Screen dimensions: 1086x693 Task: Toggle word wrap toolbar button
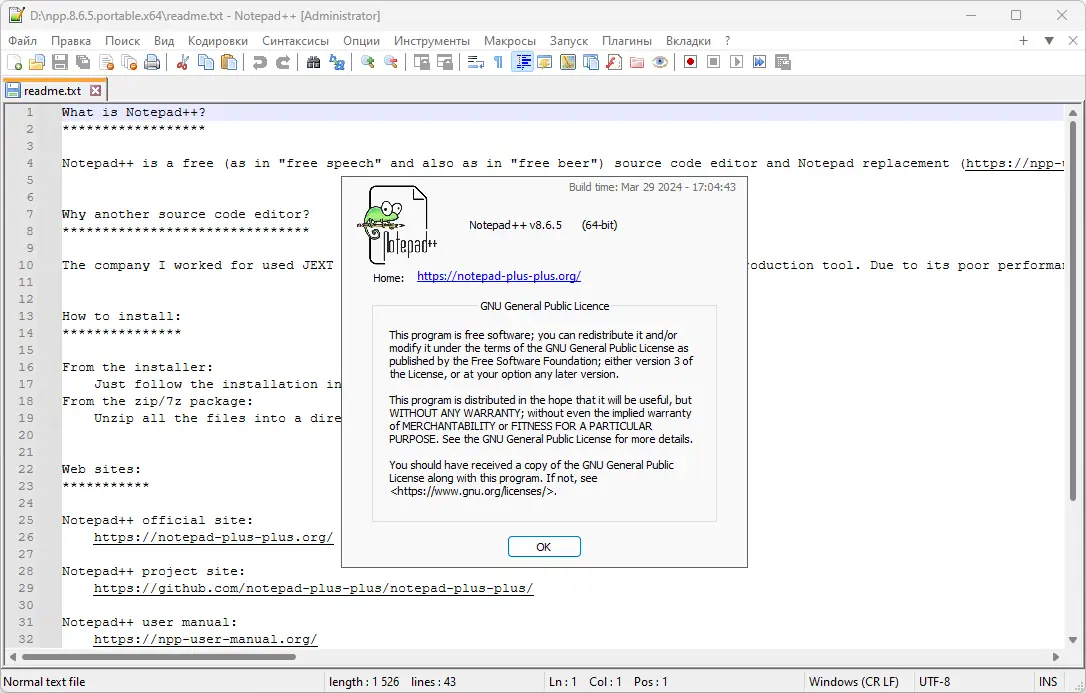point(476,62)
